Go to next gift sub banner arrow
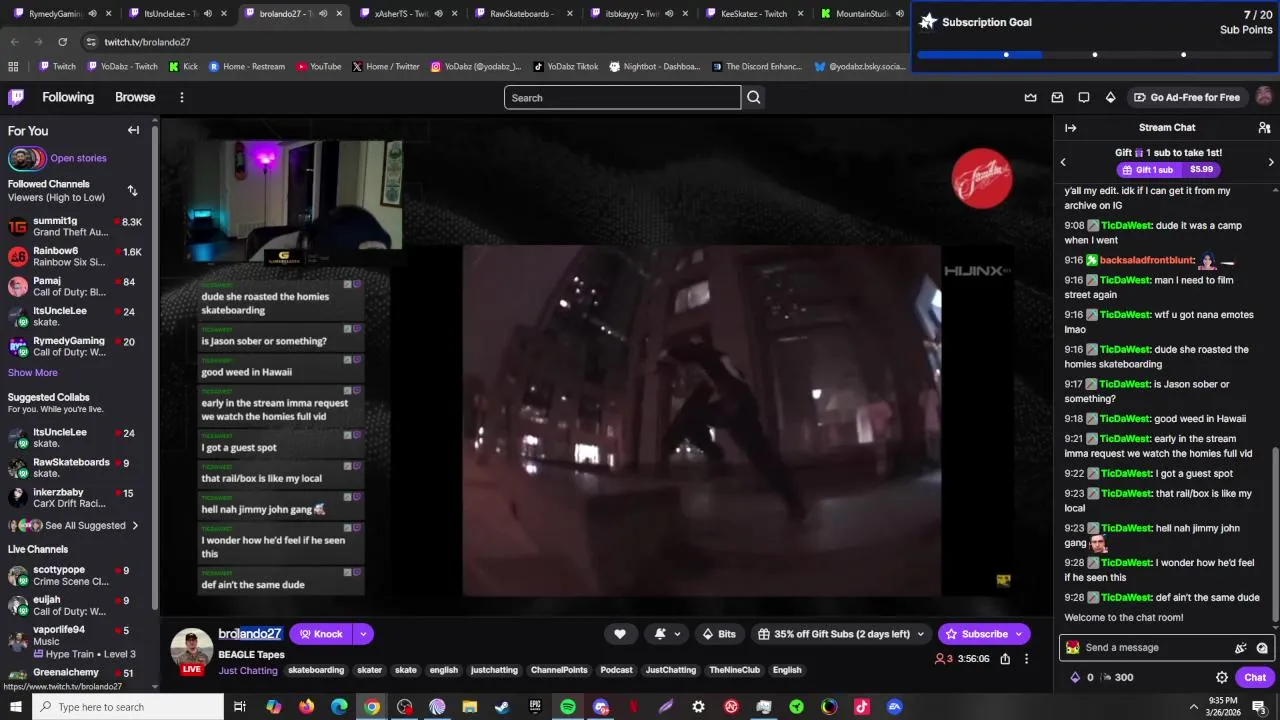The image size is (1280, 720). click(1271, 162)
